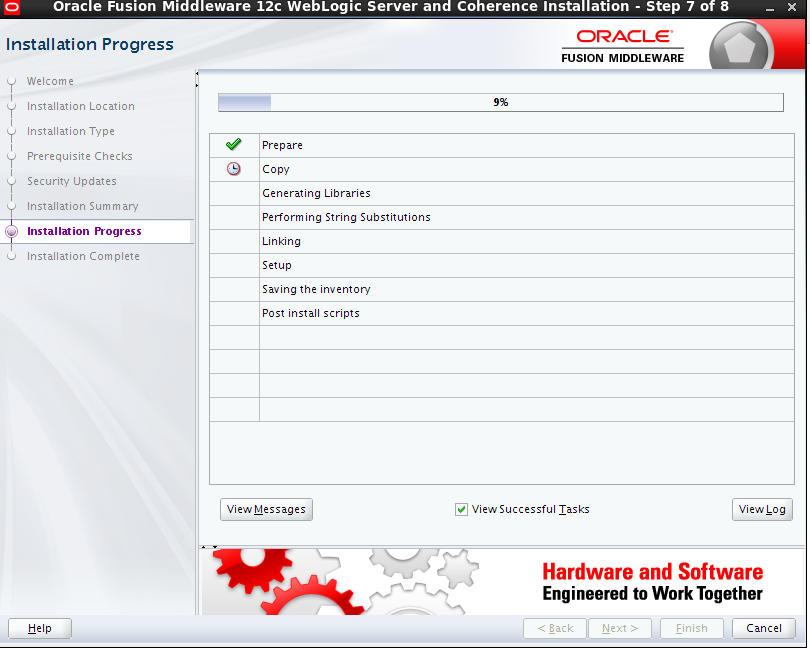The width and height of the screenshot is (810, 648).
Task: Click the pentagon badge in the header
Action: coord(739,49)
